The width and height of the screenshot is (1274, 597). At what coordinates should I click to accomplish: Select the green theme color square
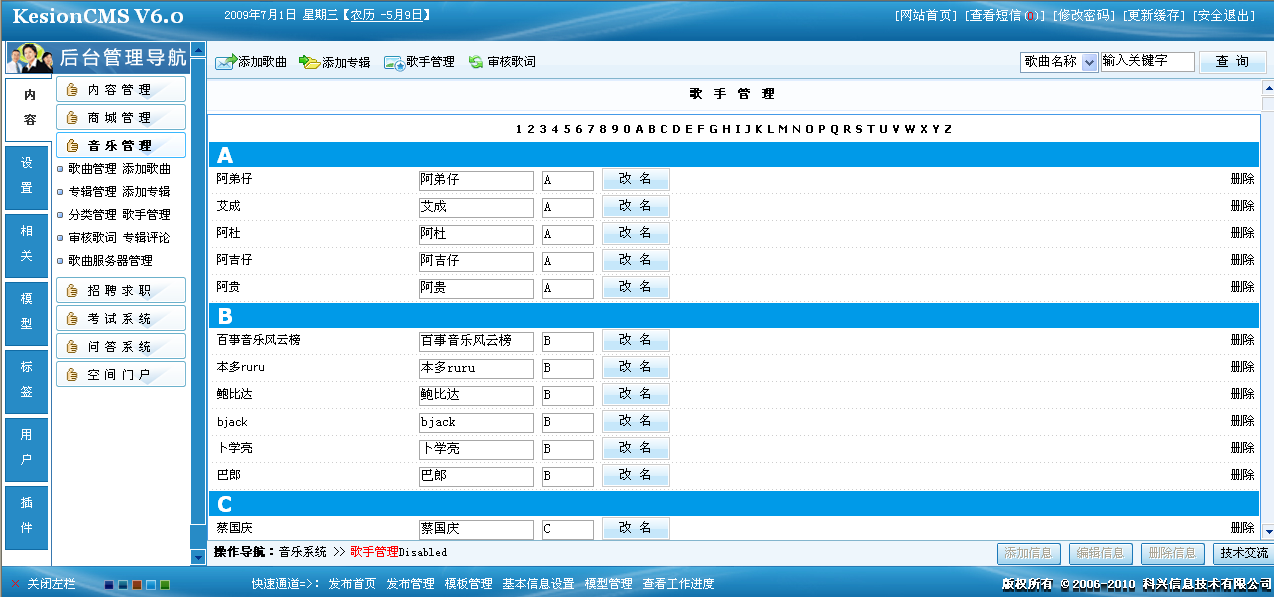(165, 585)
